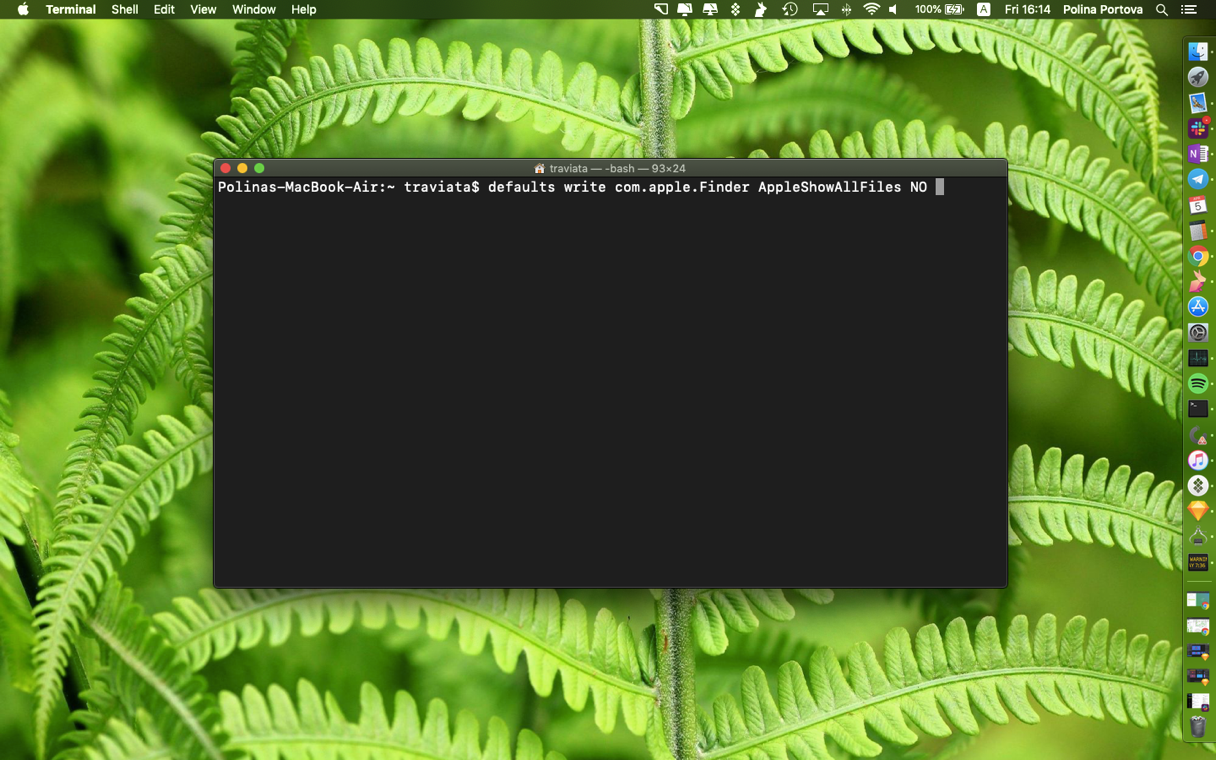Open Slack from the Dock
Viewport: 1216px width, 760px height.
tap(1198, 128)
